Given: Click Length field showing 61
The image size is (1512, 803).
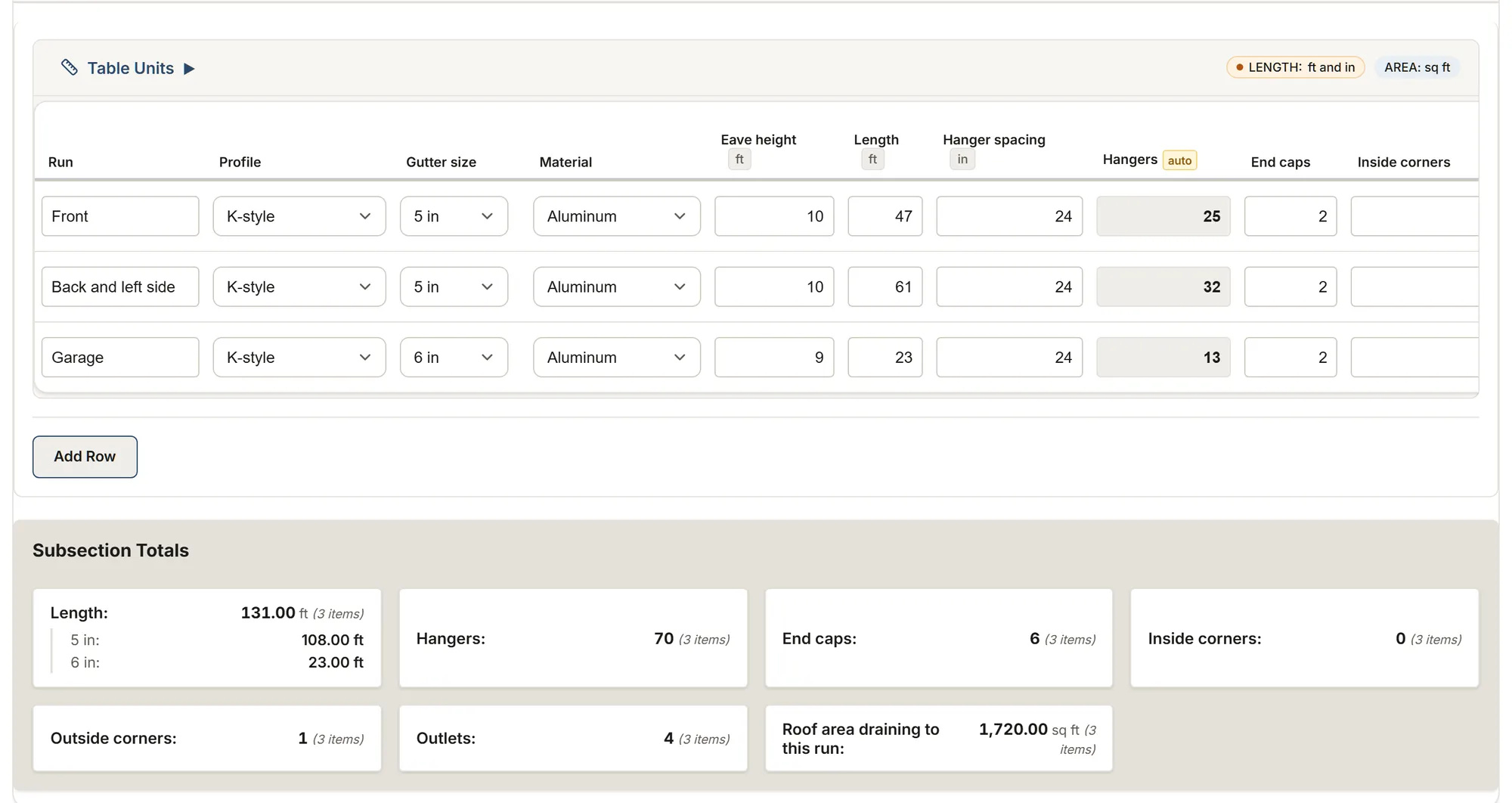Looking at the screenshot, I should 885,287.
